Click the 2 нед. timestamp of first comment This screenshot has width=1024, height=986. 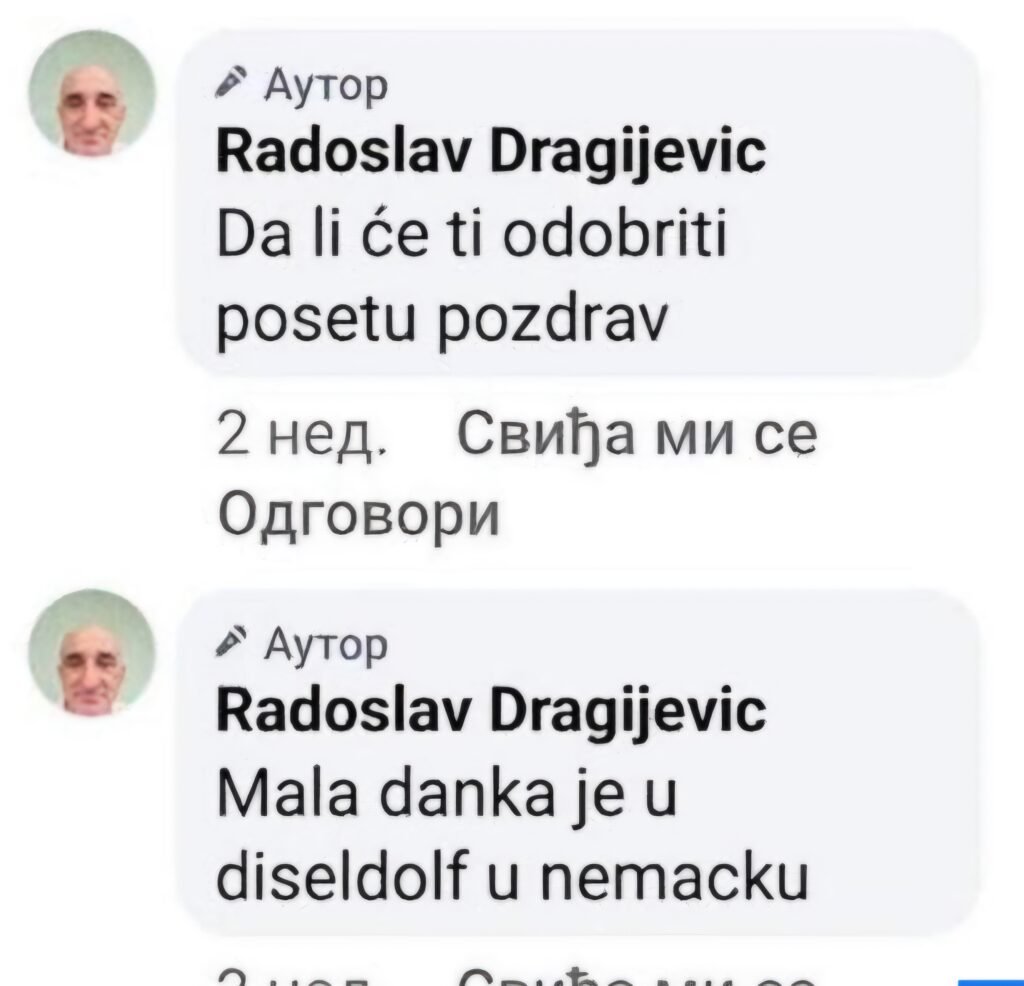302,436
